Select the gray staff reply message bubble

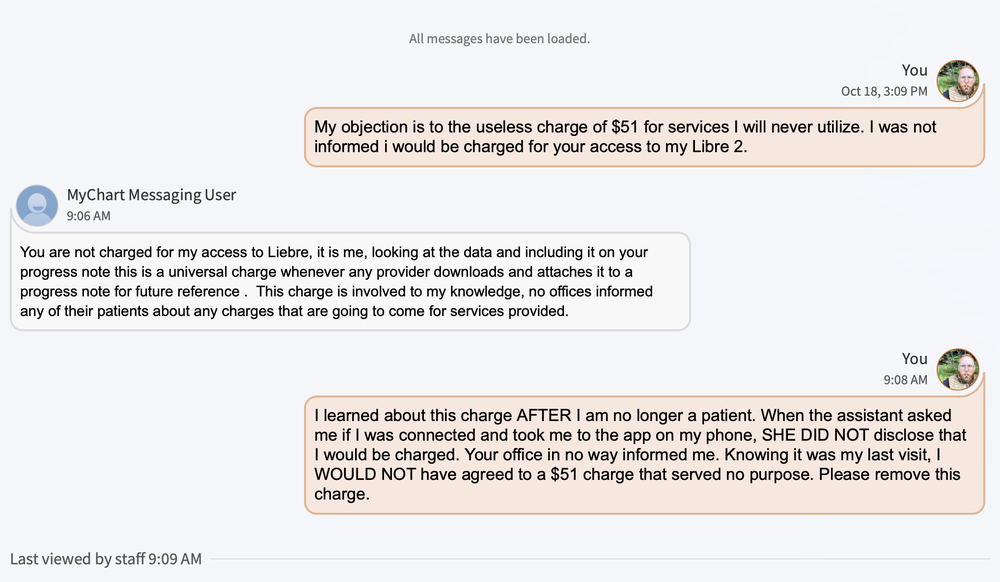click(x=350, y=281)
